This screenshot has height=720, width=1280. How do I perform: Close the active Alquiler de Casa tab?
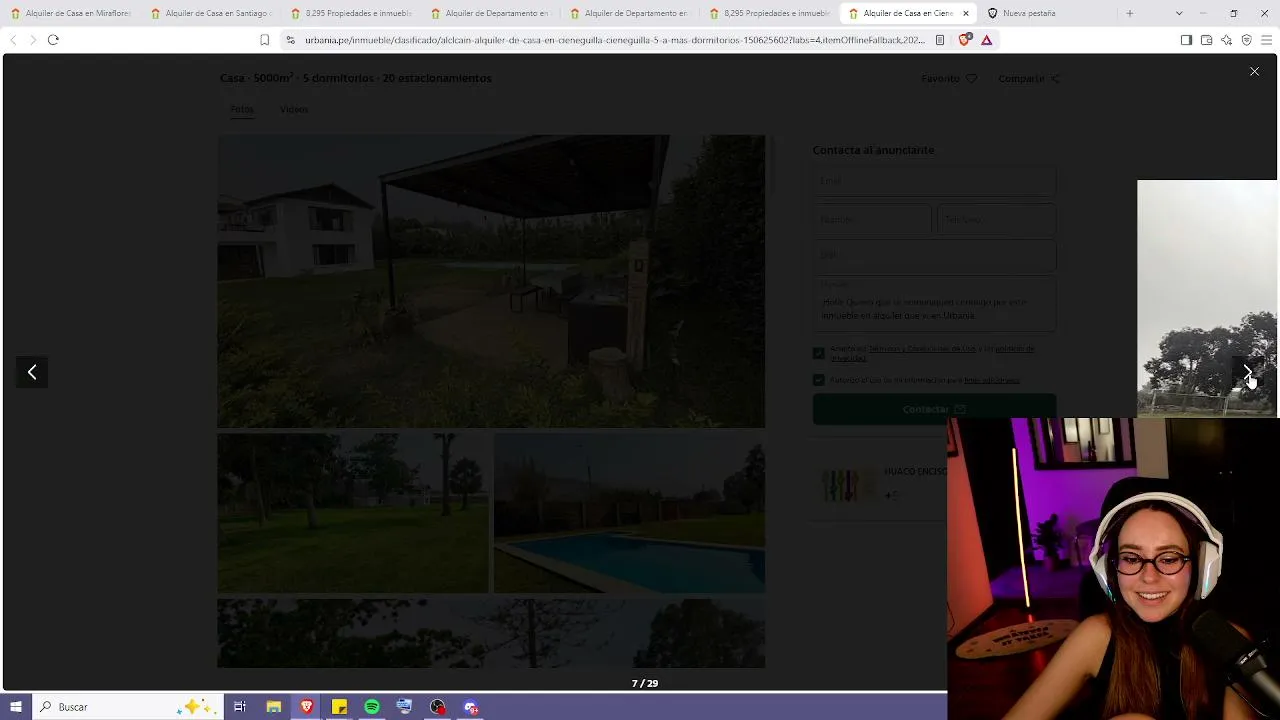tap(965, 13)
